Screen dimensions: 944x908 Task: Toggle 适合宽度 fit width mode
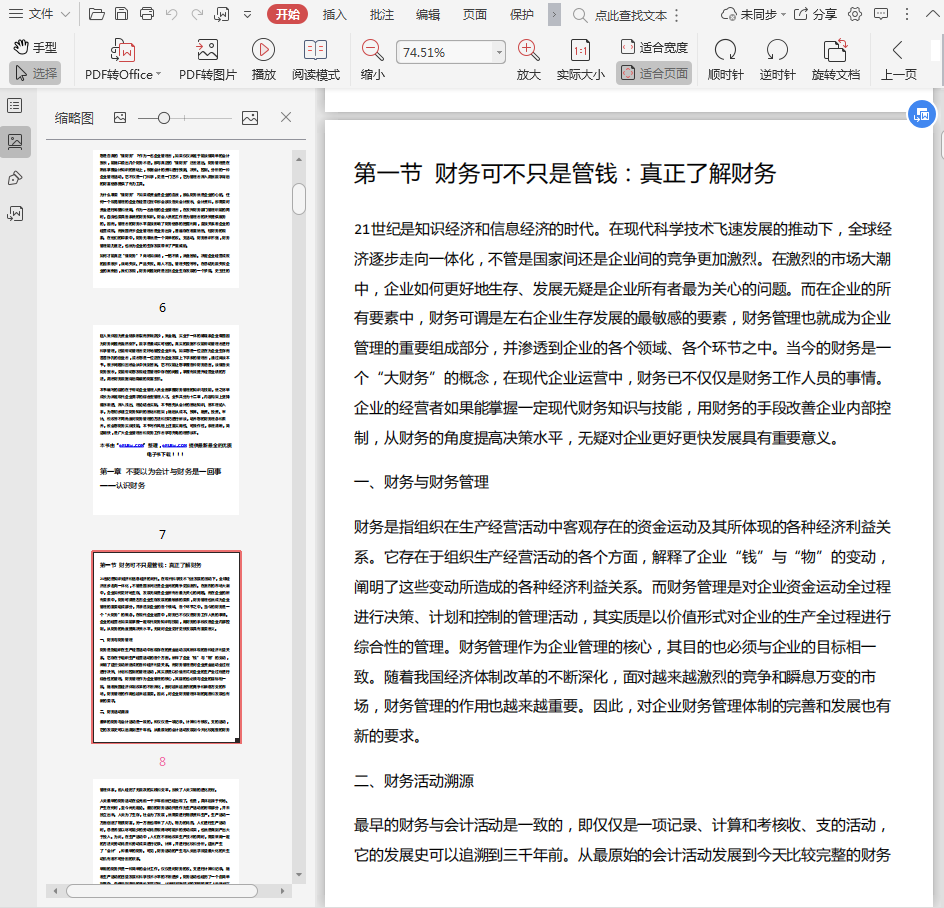[x=654, y=47]
